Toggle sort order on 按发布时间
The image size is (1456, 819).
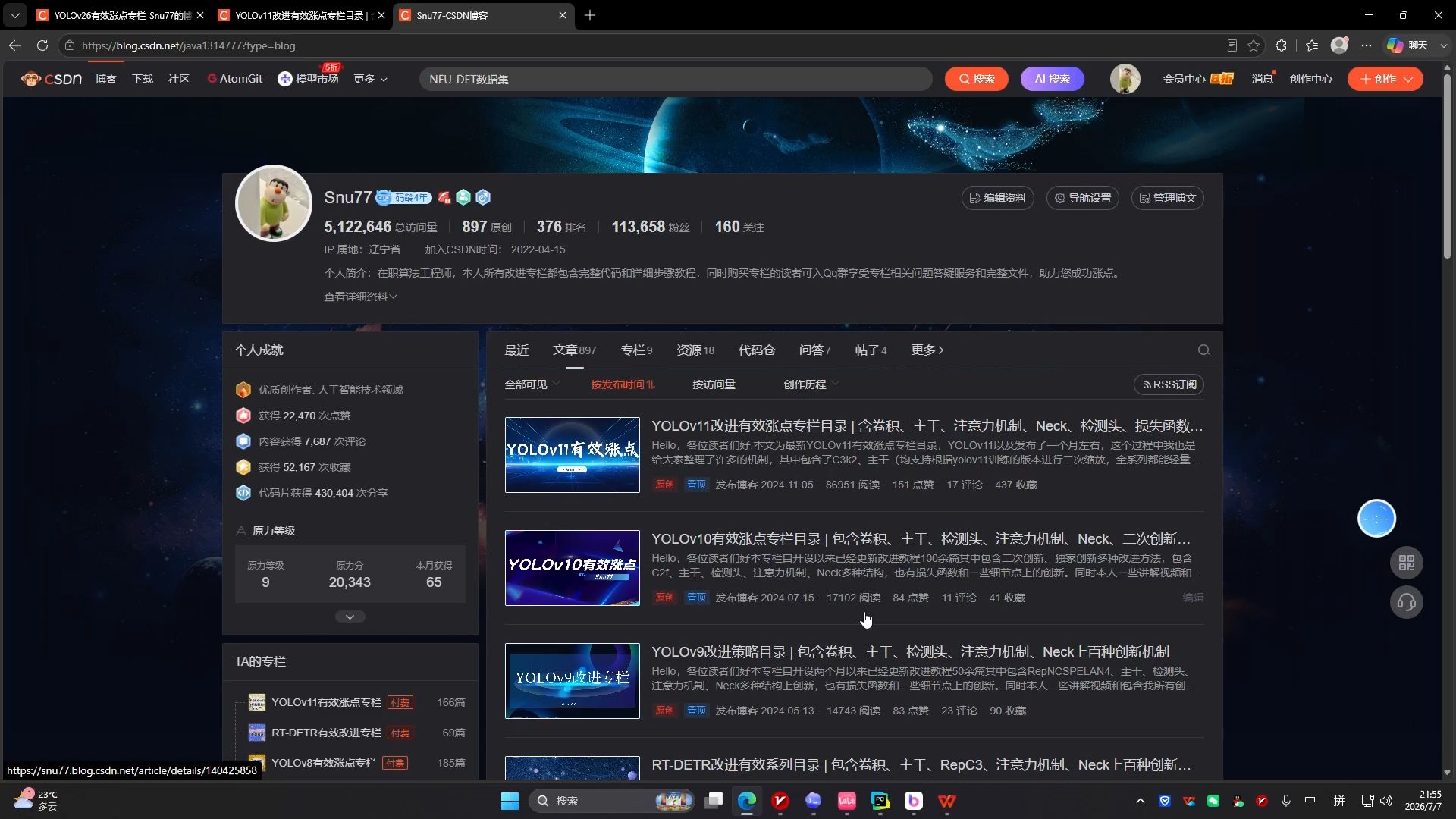pos(623,384)
